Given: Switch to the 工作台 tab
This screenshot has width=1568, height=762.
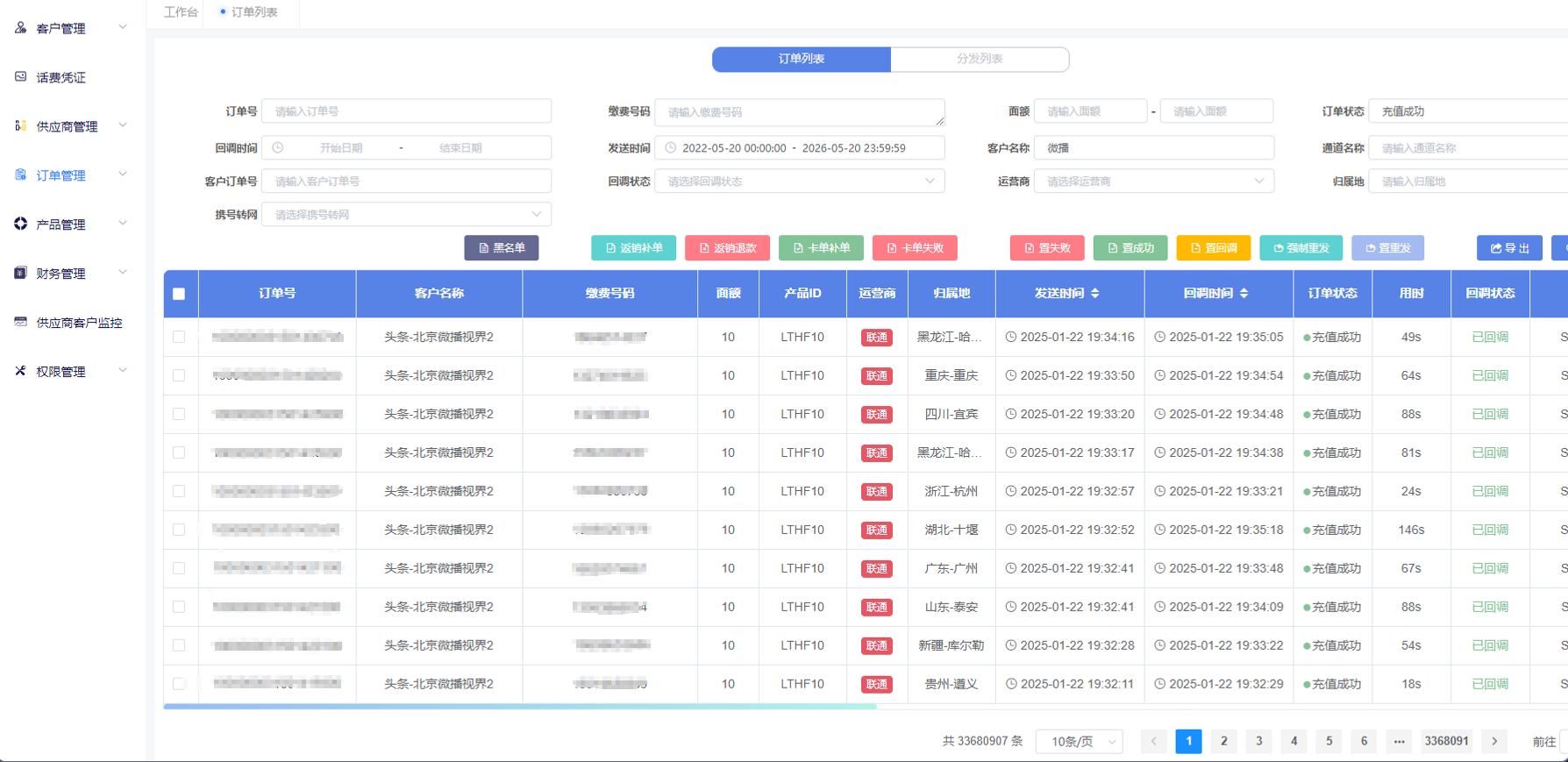Looking at the screenshot, I should tap(181, 12).
